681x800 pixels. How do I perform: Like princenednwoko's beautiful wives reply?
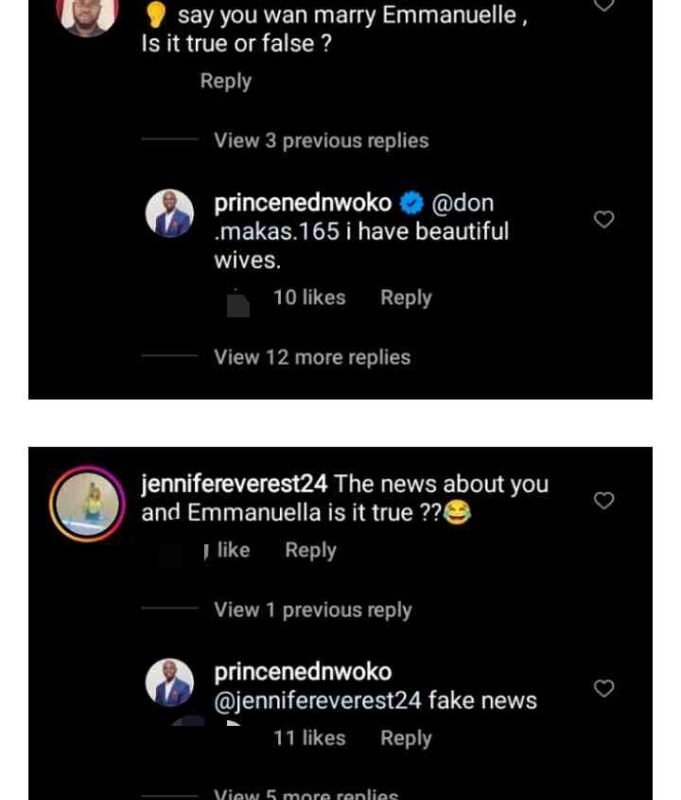[603, 219]
